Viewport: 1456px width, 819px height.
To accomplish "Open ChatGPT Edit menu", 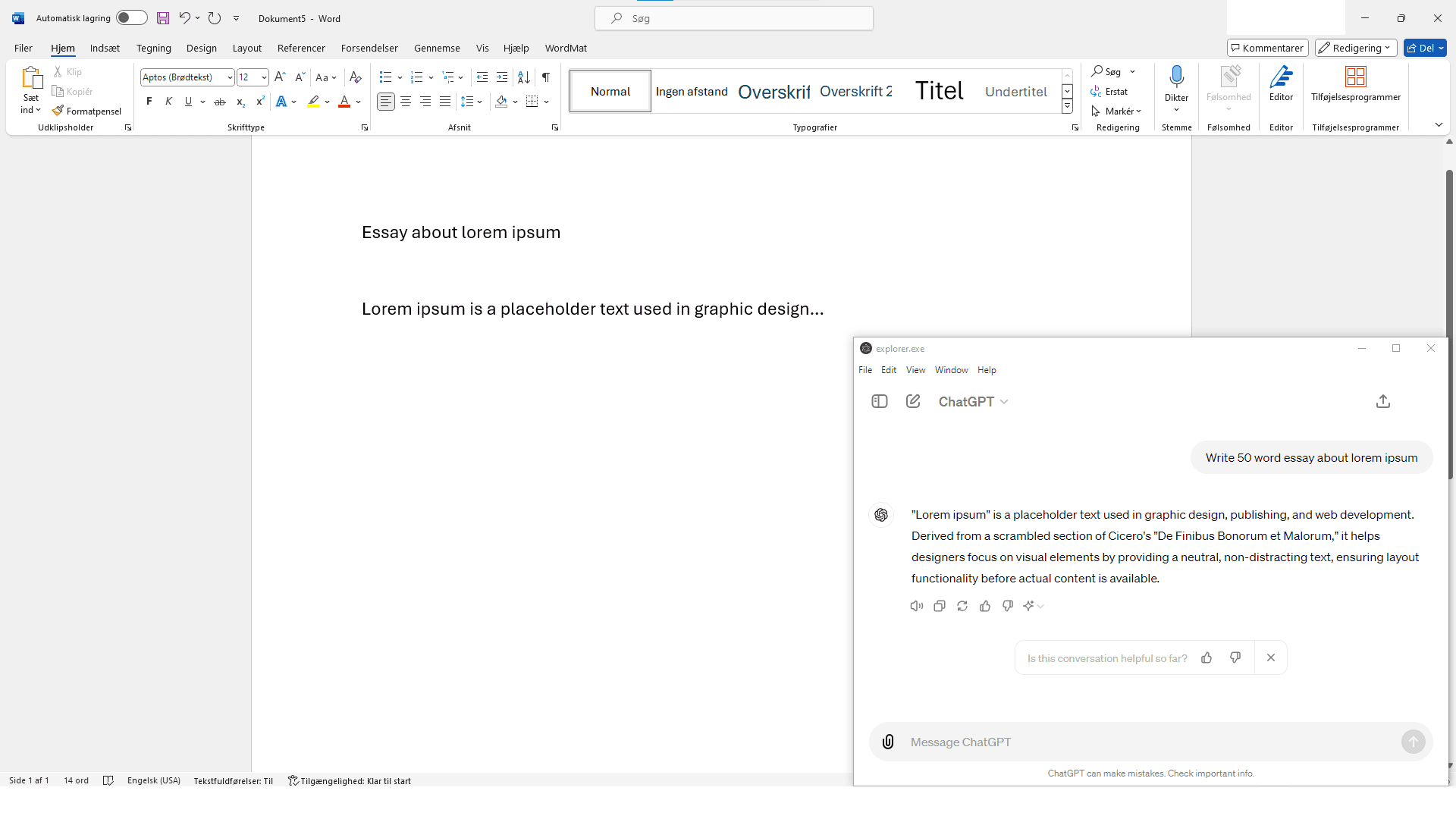I will click(x=889, y=370).
